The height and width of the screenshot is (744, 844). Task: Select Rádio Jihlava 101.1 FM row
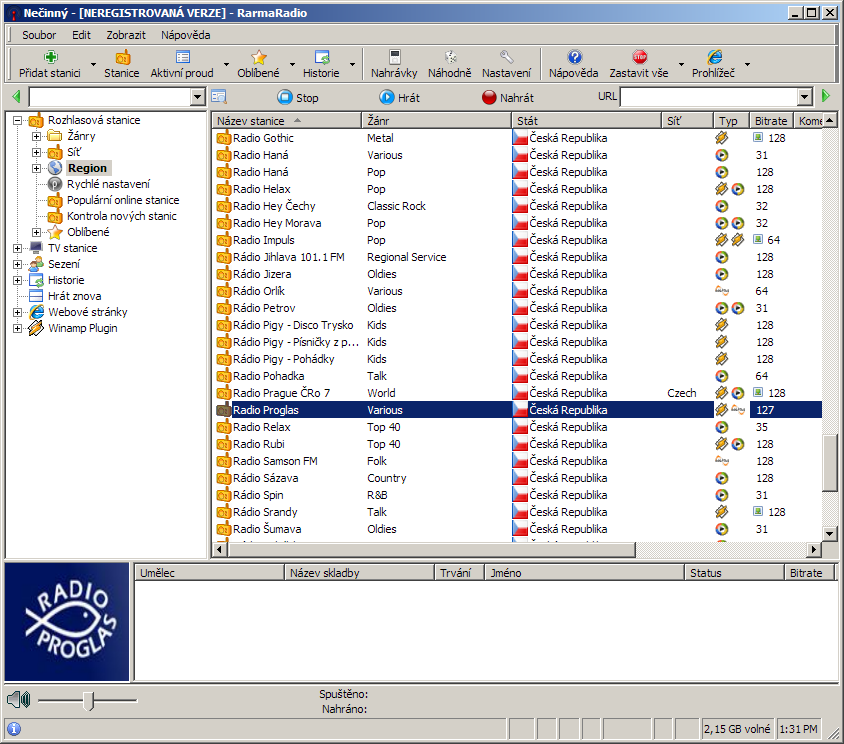point(517,257)
